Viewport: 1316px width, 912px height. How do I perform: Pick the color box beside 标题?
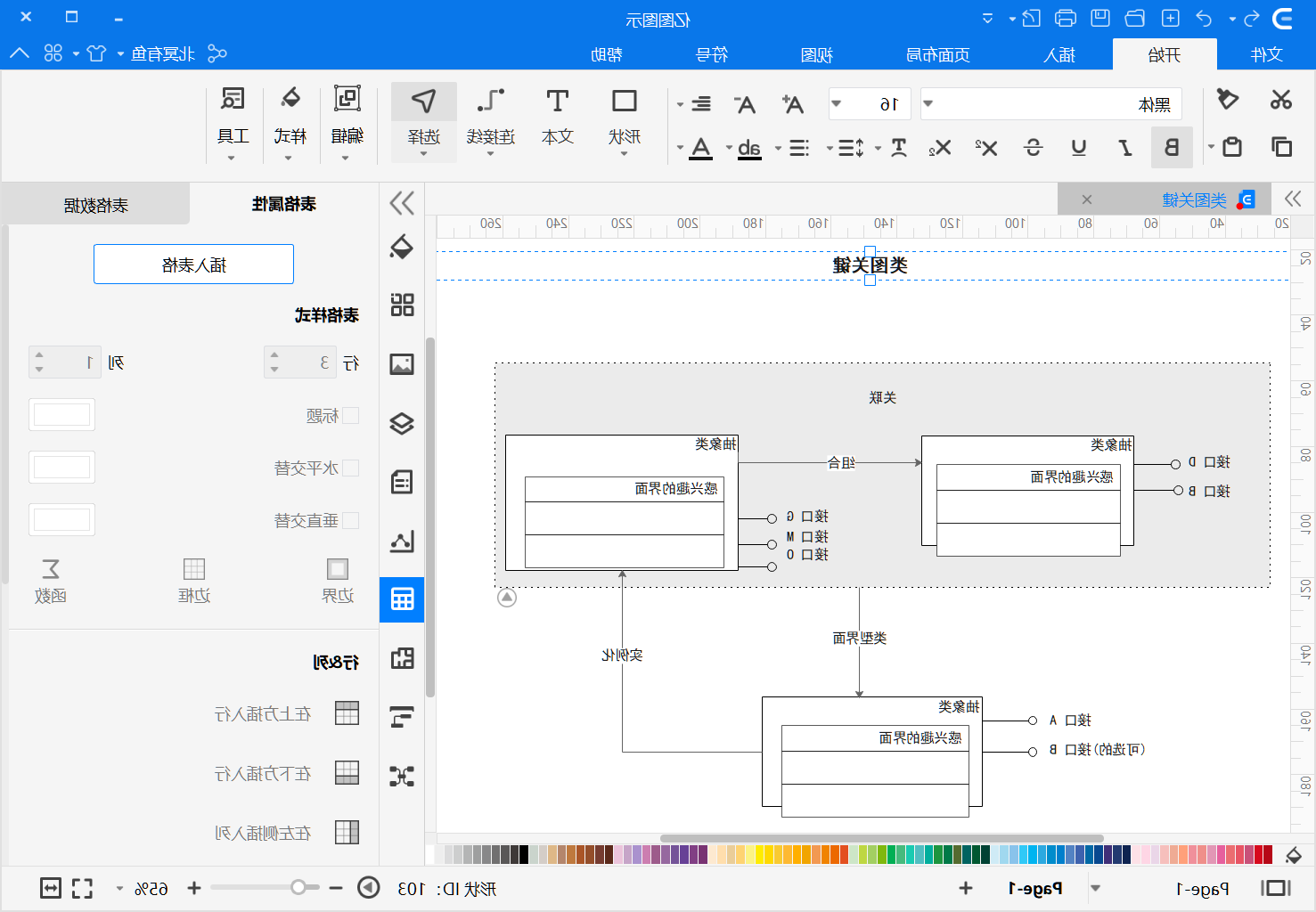coord(61,415)
